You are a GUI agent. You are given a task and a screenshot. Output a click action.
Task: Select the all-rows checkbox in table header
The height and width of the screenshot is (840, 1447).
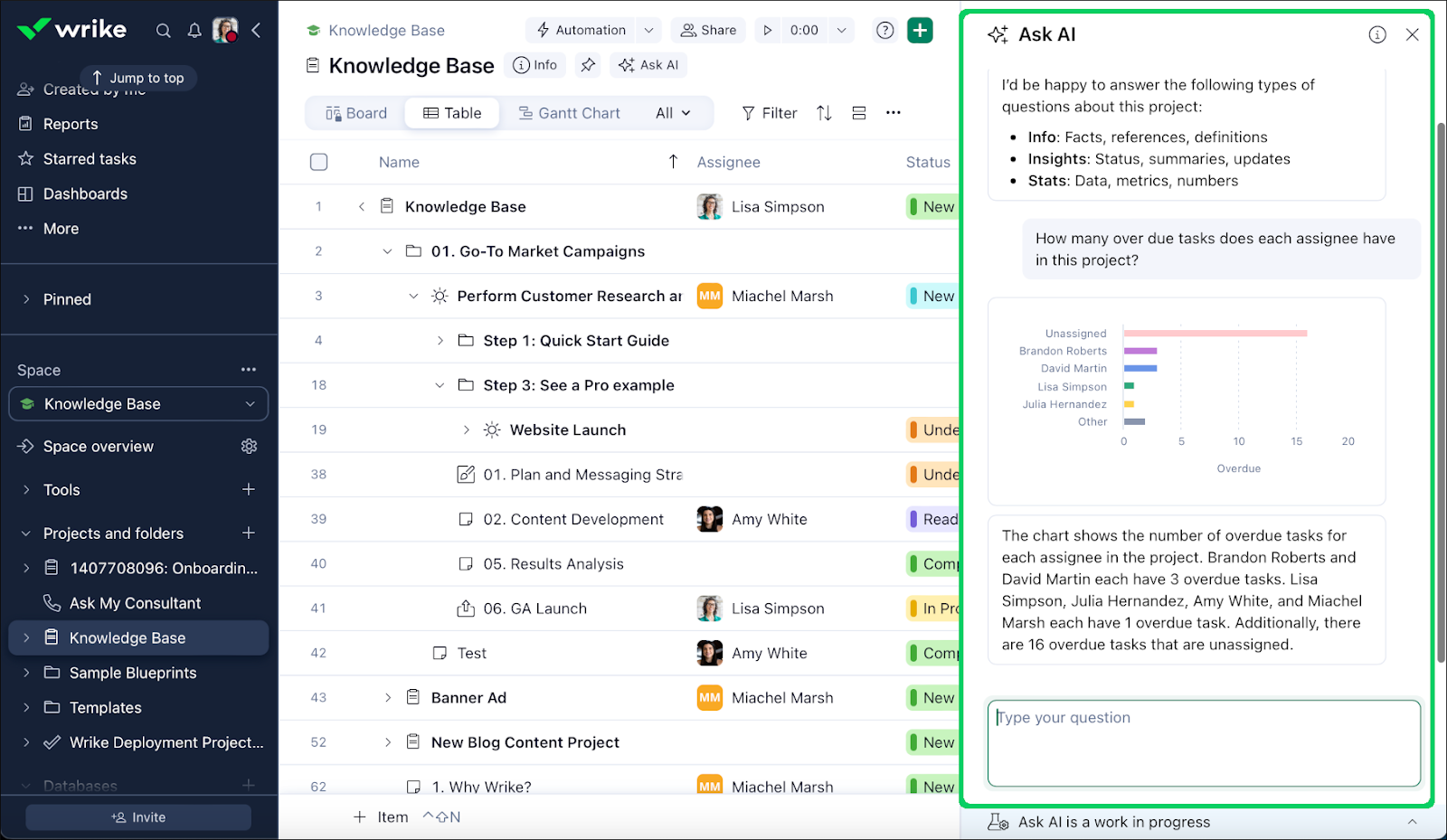pos(318,162)
